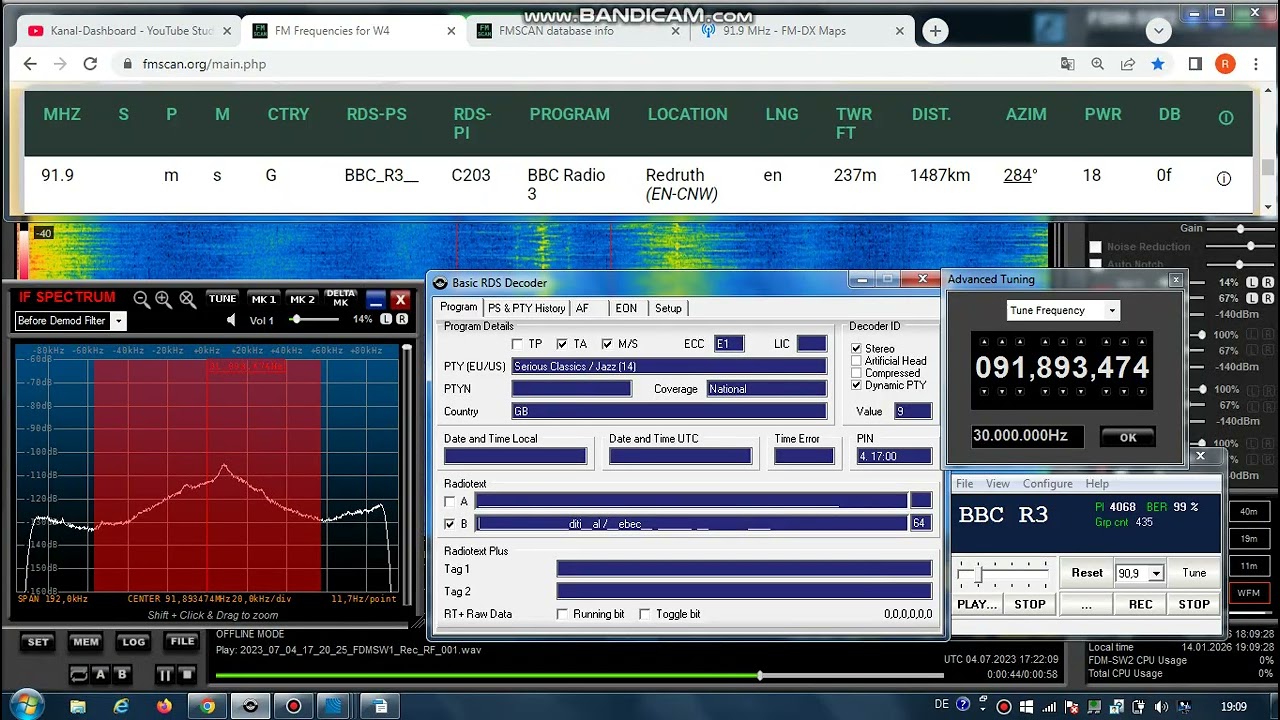1280x720 pixels.
Task: Open the Configure menu
Action: point(1047,484)
